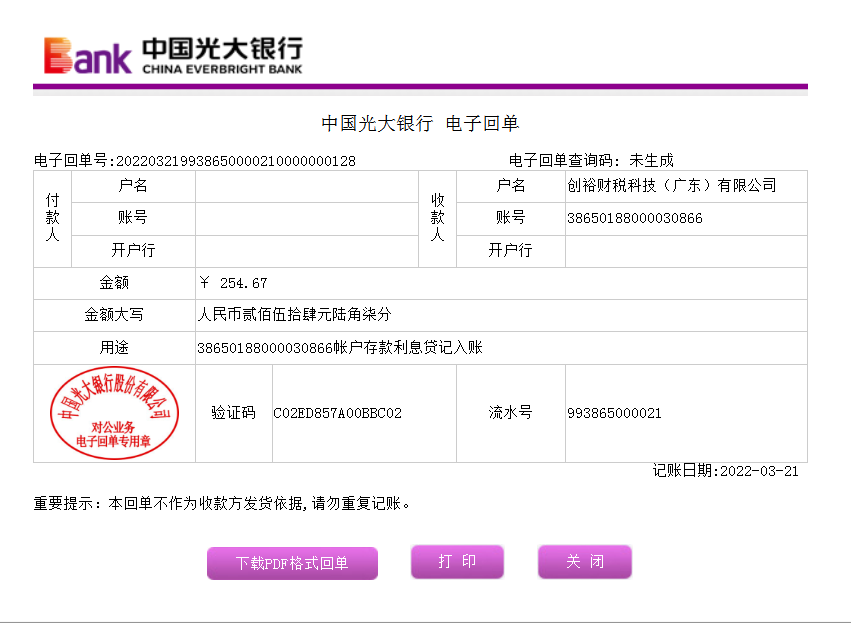Click the 金额 label
The height and width of the screenshot is (623, 851).
point(114,283)
